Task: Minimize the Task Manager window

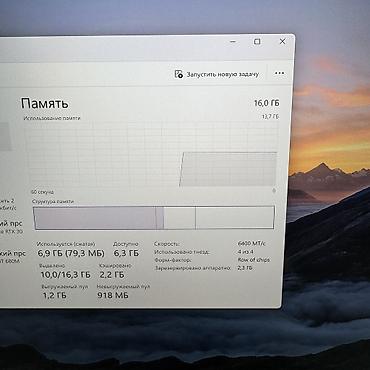Action: coord(233,41)
